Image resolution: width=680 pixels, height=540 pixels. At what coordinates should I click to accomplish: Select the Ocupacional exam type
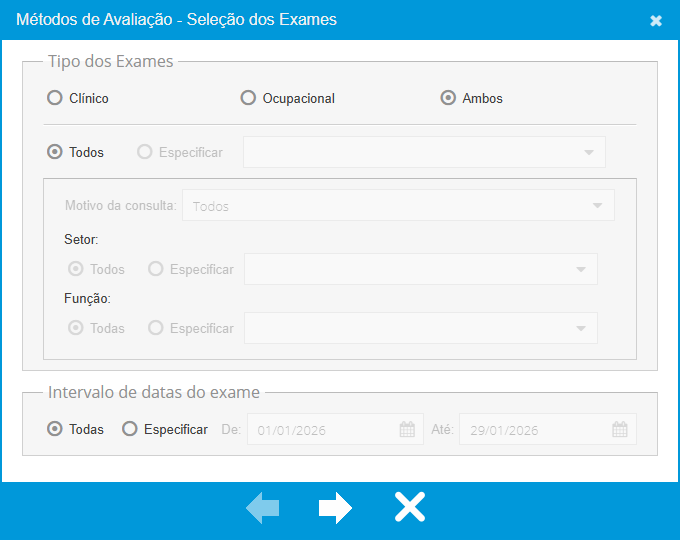[248, 98]
